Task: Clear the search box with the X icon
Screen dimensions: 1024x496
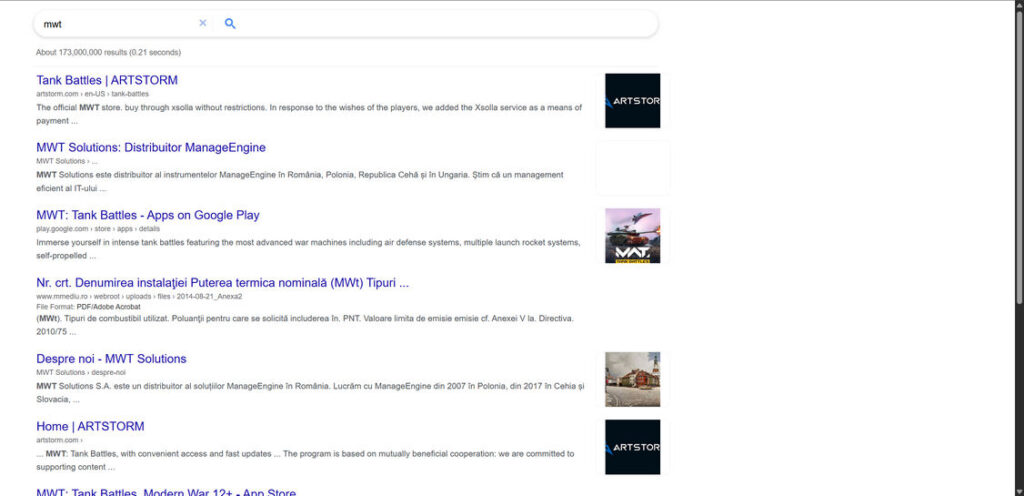Action: click(202, 23)
